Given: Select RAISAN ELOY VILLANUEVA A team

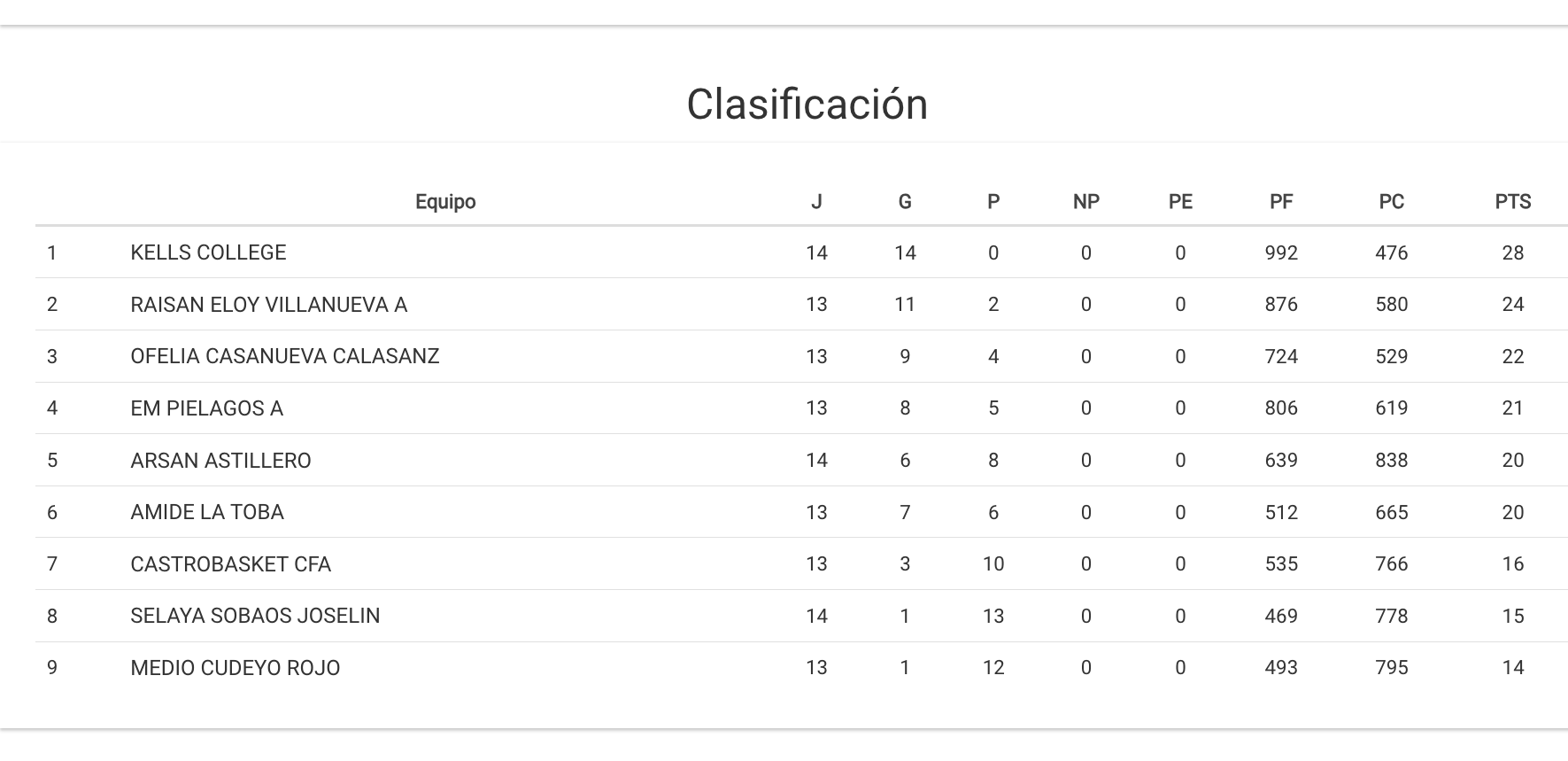Looking at the screenshot, I should click(x=268, y=305).
